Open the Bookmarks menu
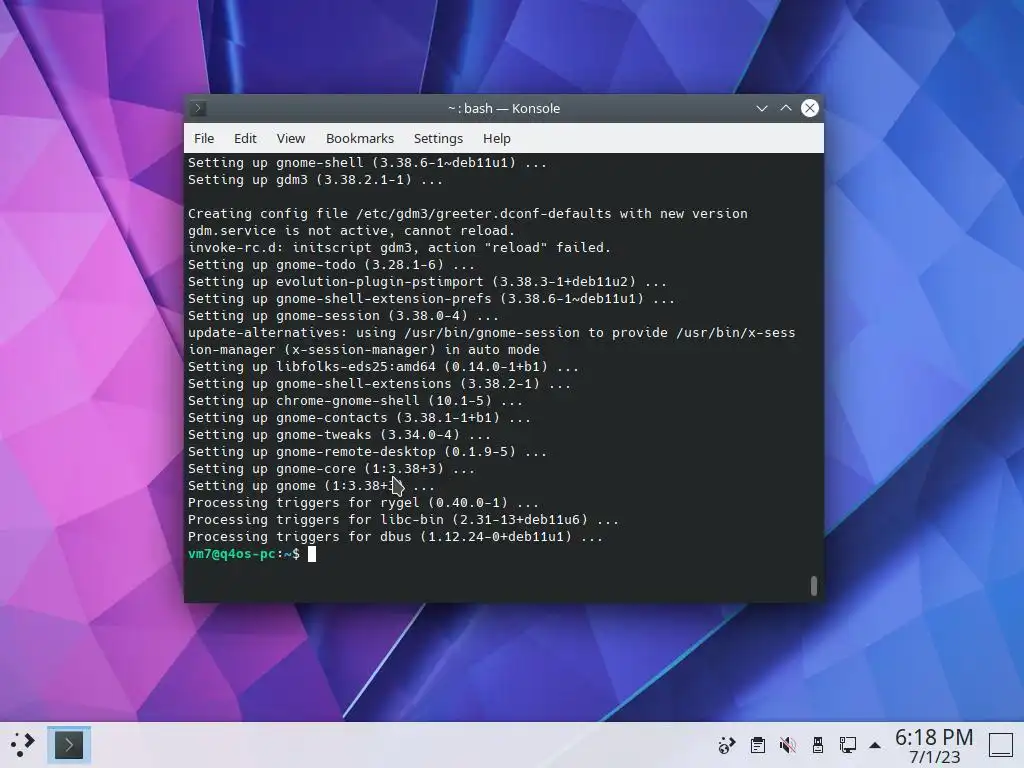 click(360, 138)
